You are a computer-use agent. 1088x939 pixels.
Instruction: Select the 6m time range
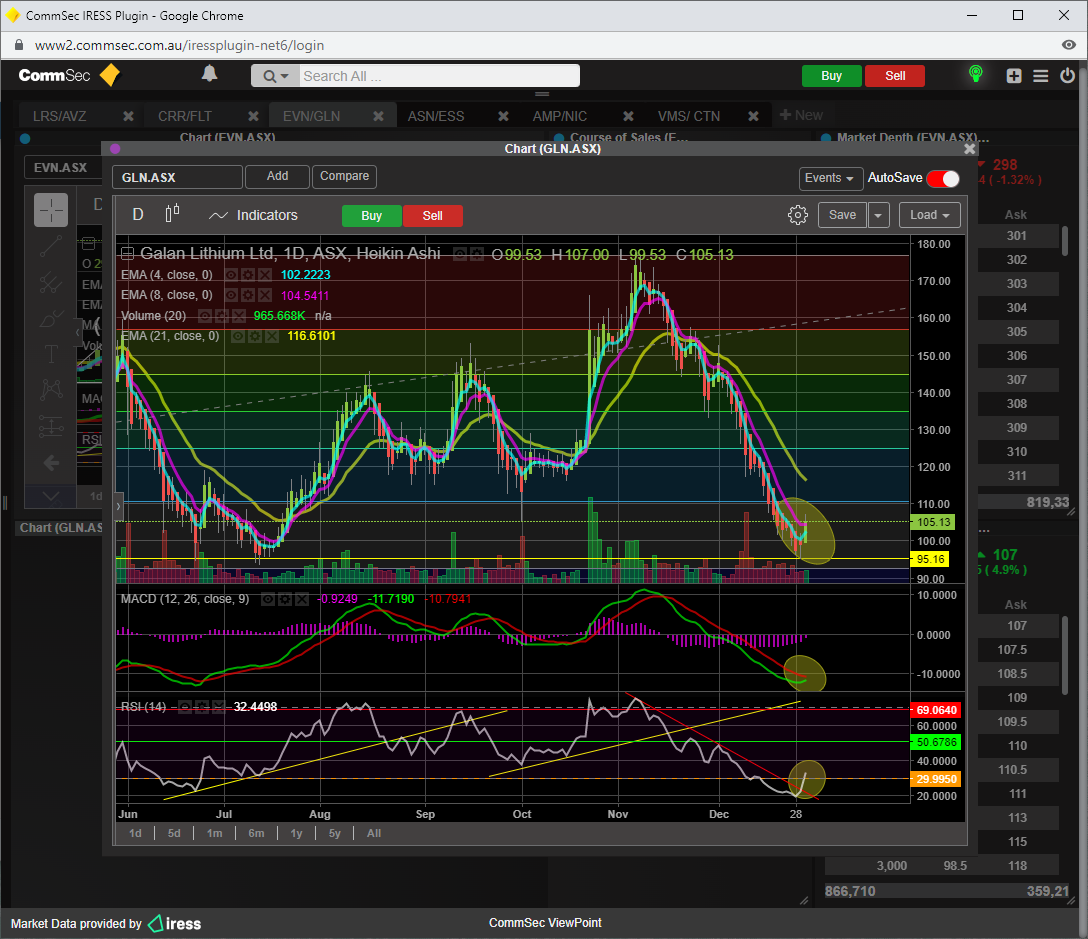256,834
